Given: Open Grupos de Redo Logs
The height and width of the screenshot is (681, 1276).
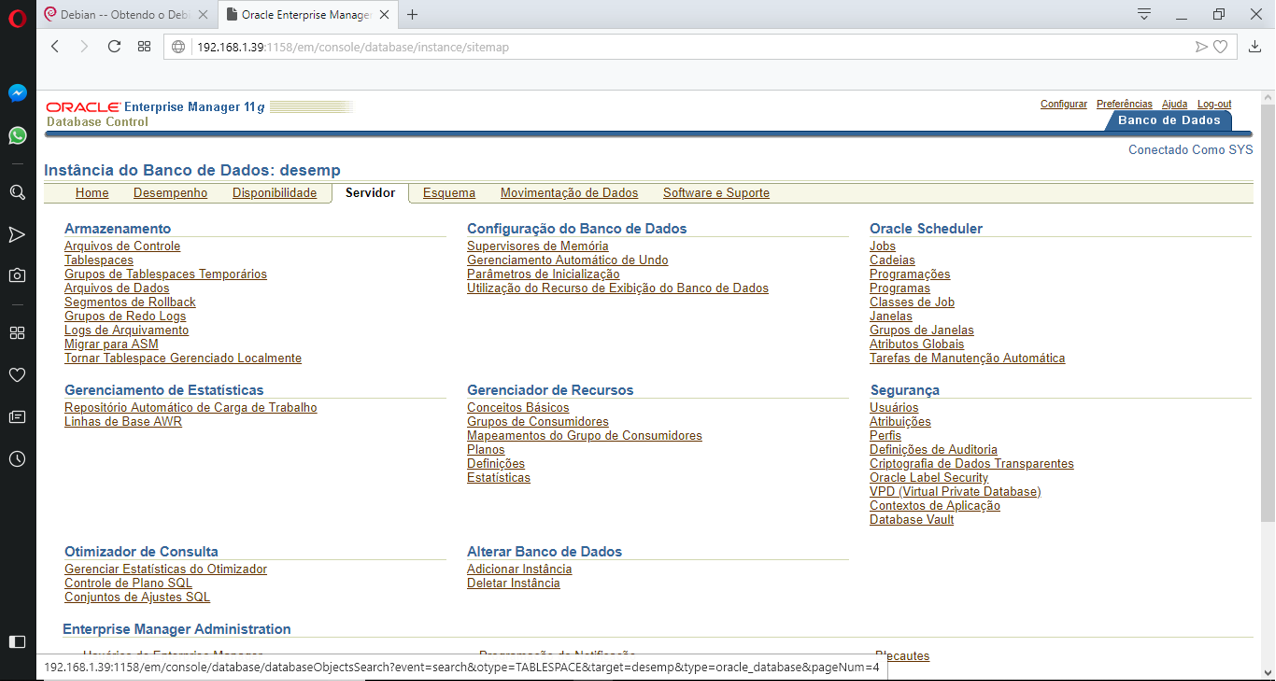Looking at the screenshot, I should [125, 316].
